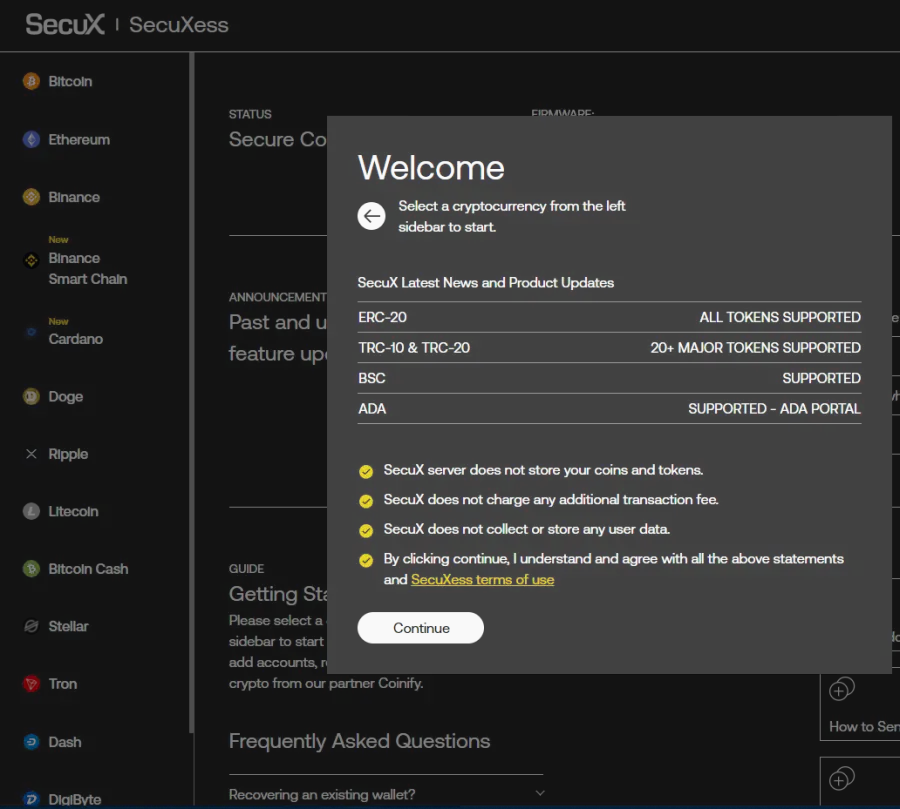Click the Bitcoin Cash icon
Screen dimensions: 900x809
pos(31,569)
